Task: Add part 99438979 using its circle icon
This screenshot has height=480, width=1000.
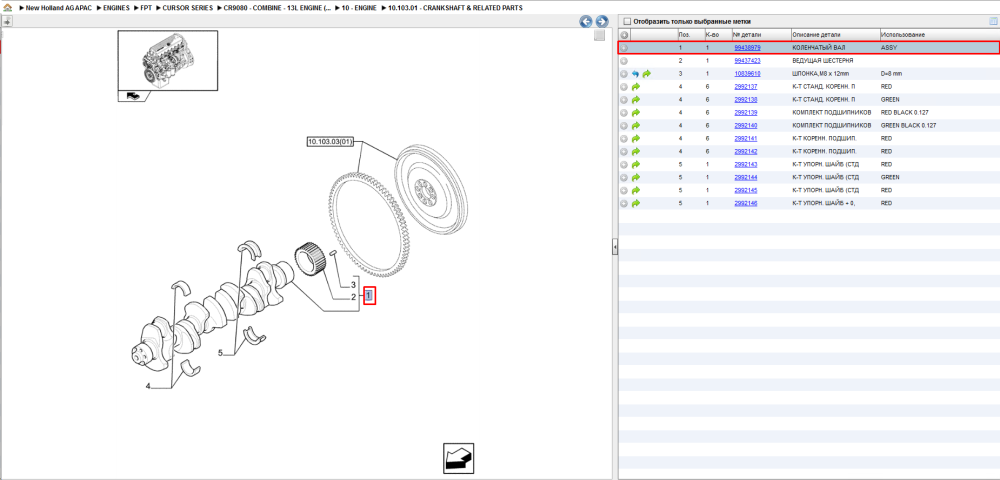Action: point(624,48)
